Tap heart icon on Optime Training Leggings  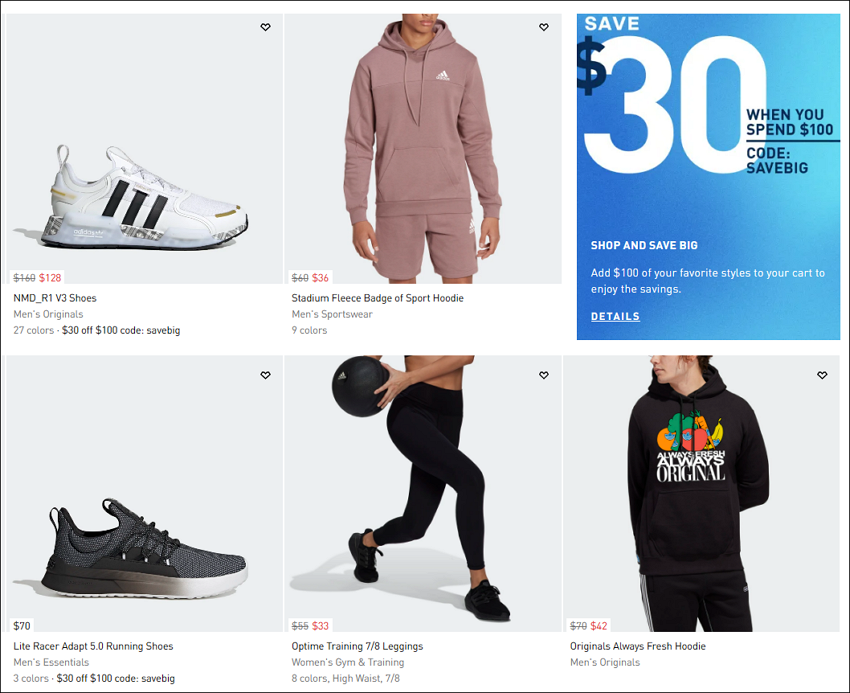(544, 375)
